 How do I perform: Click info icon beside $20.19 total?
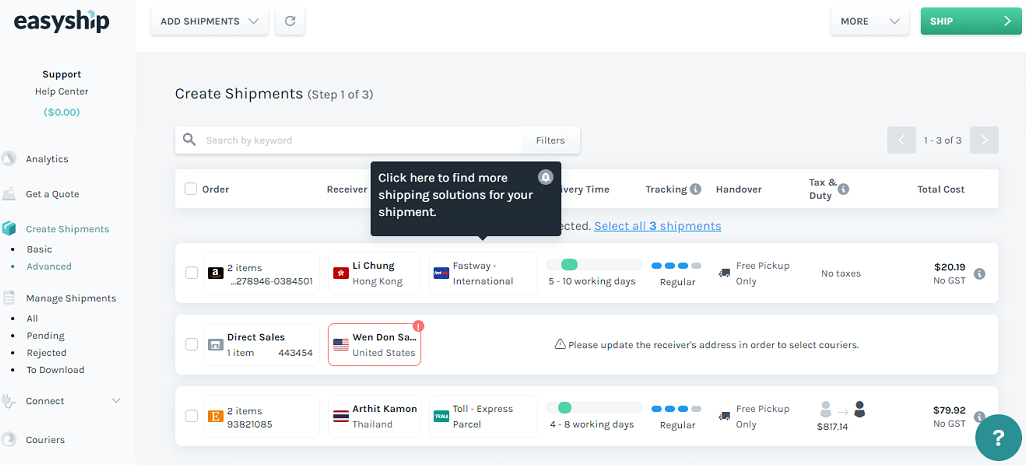tap(980, 273)
